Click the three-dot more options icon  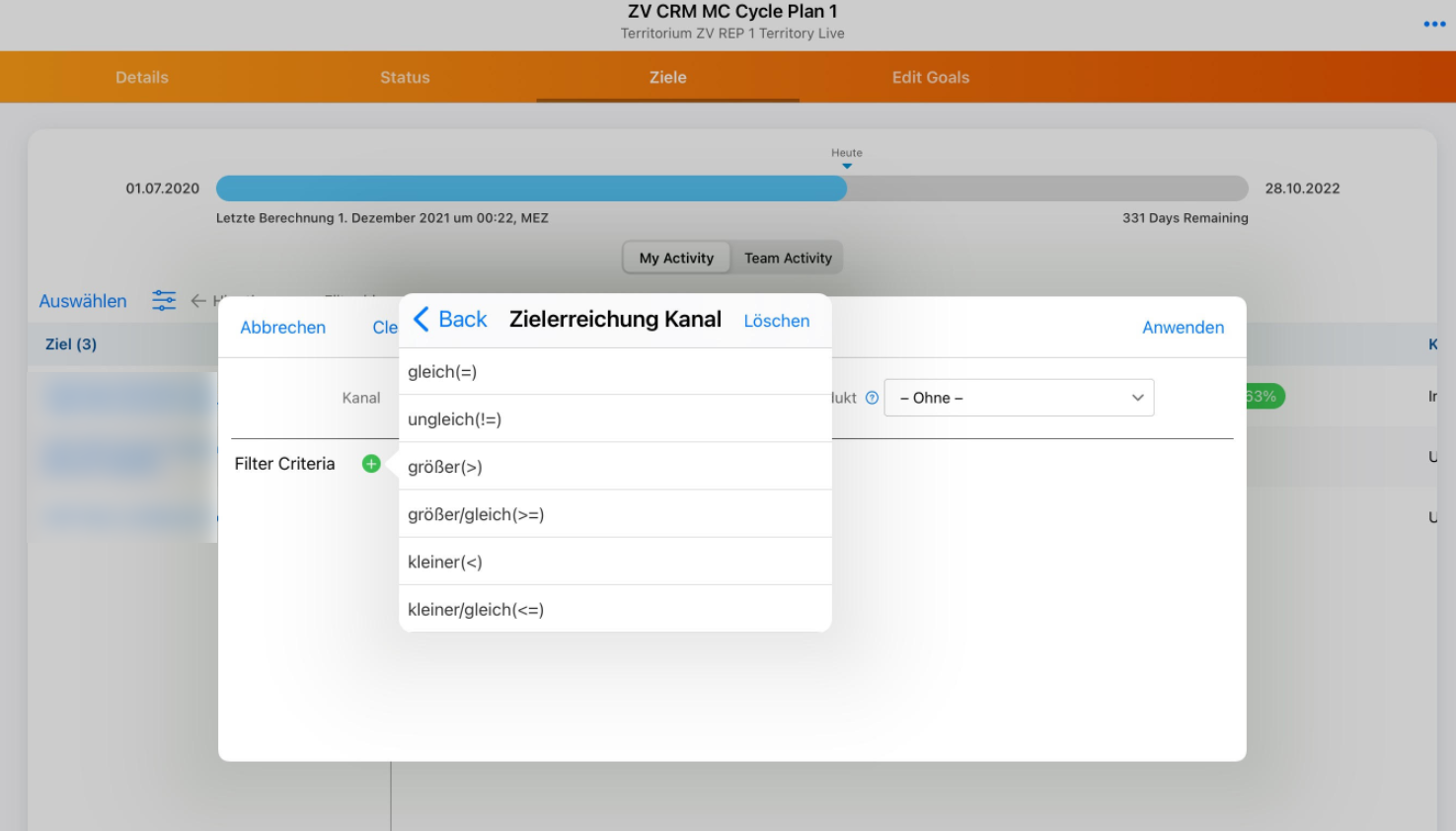pyautogui.click(x=1433, y=24)
